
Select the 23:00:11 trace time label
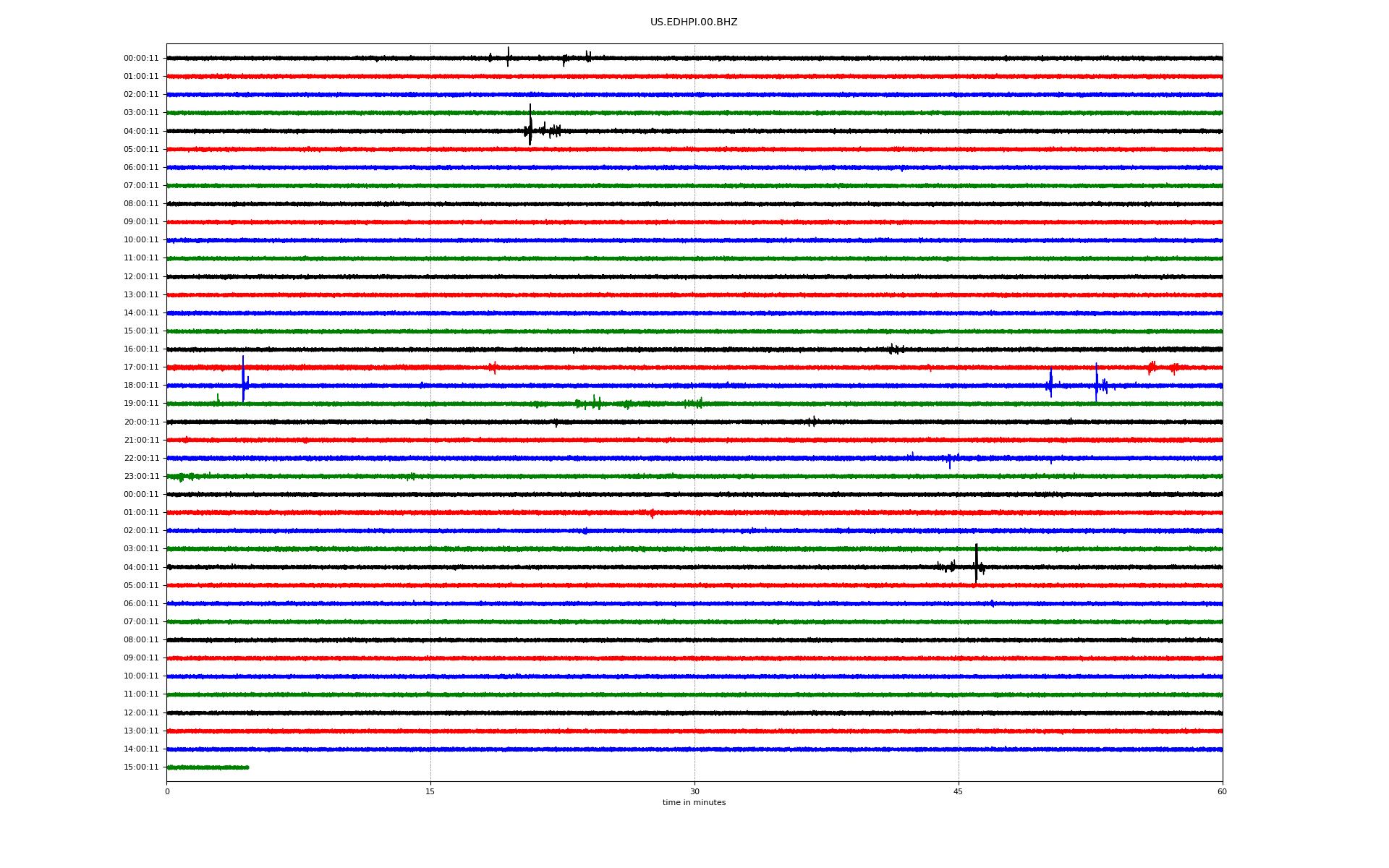point(141,477)
